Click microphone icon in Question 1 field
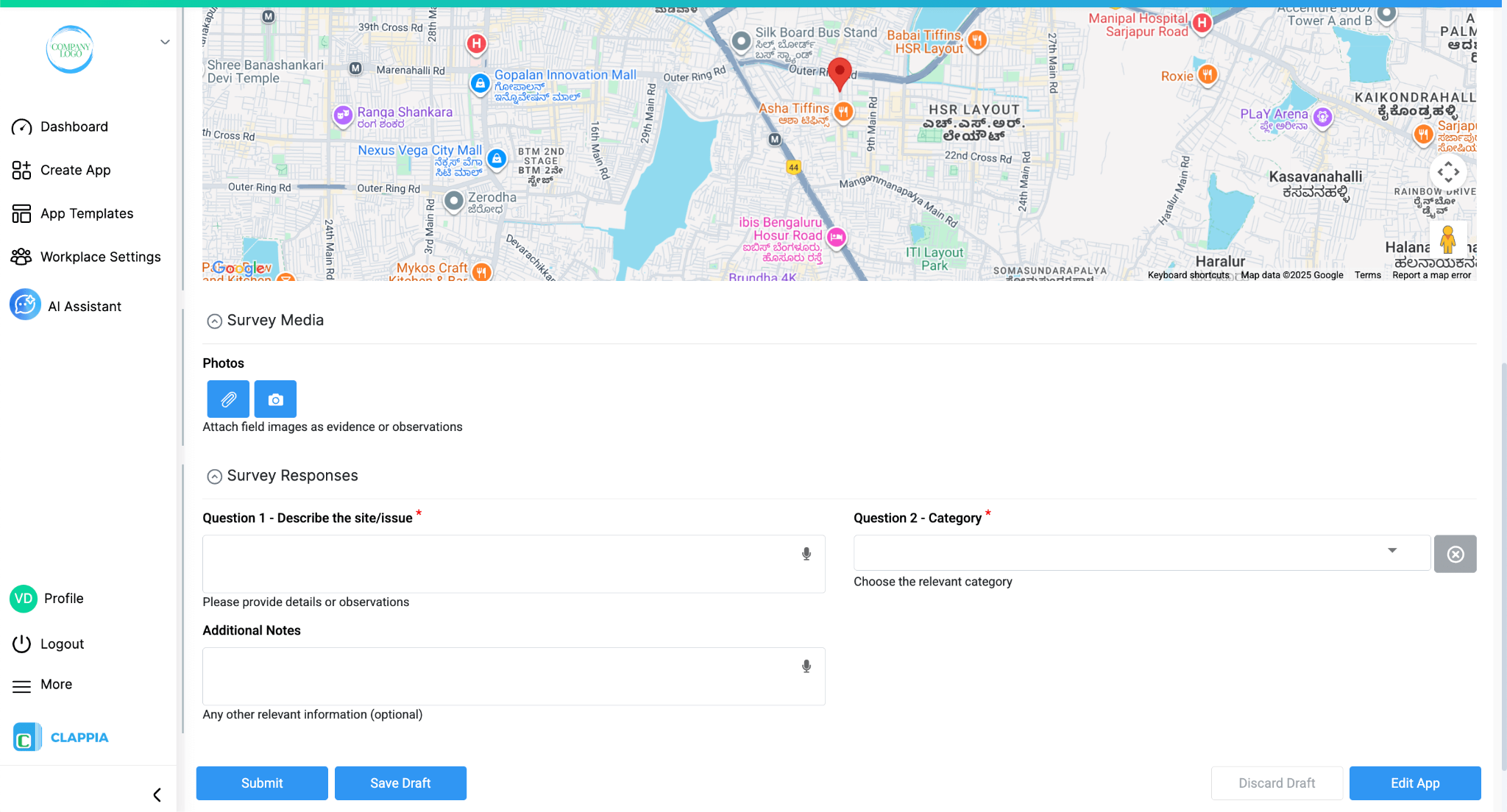The width and height of the screenshot is (1507, 812). 806,554
